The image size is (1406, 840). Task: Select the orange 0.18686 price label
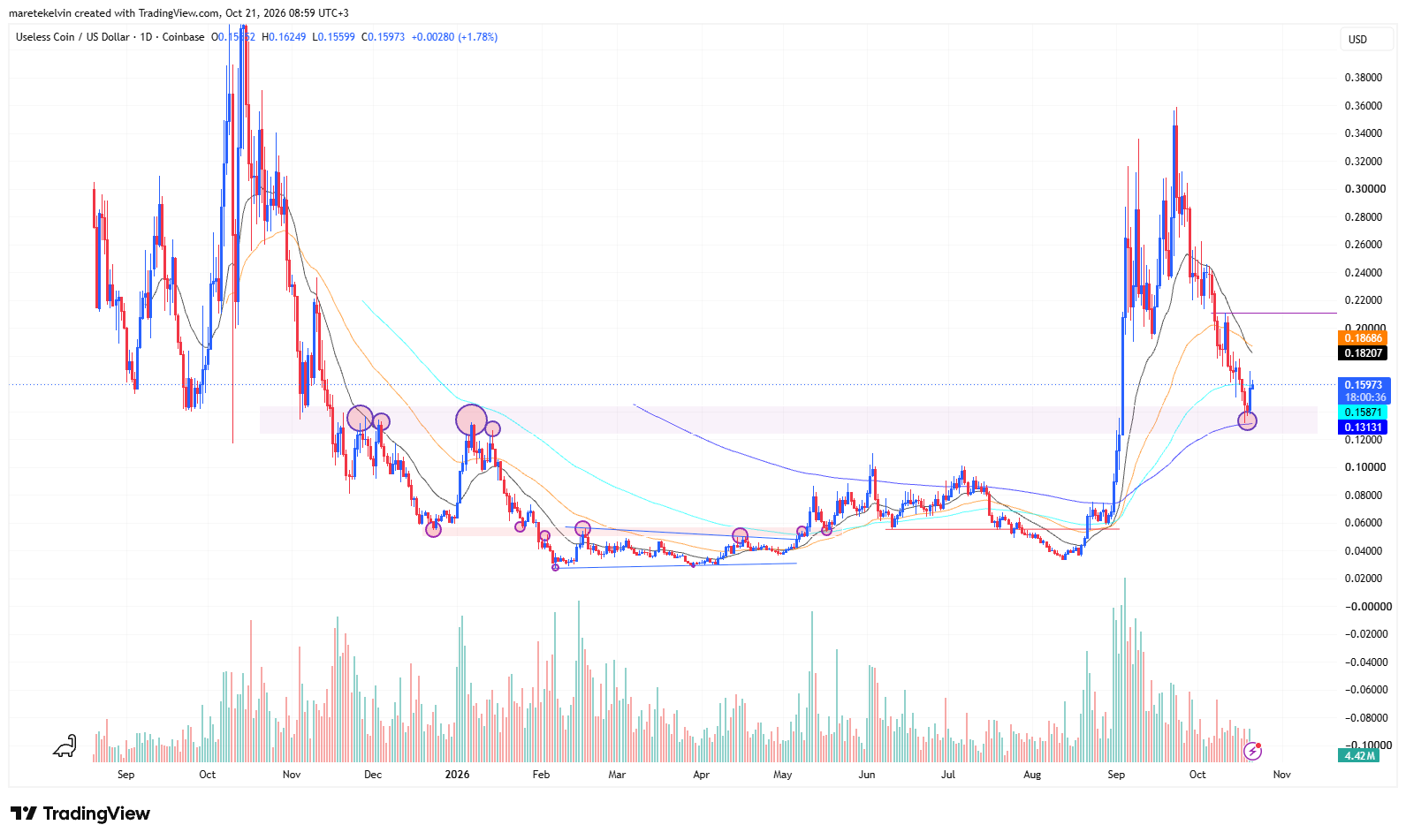point(1363,338)
